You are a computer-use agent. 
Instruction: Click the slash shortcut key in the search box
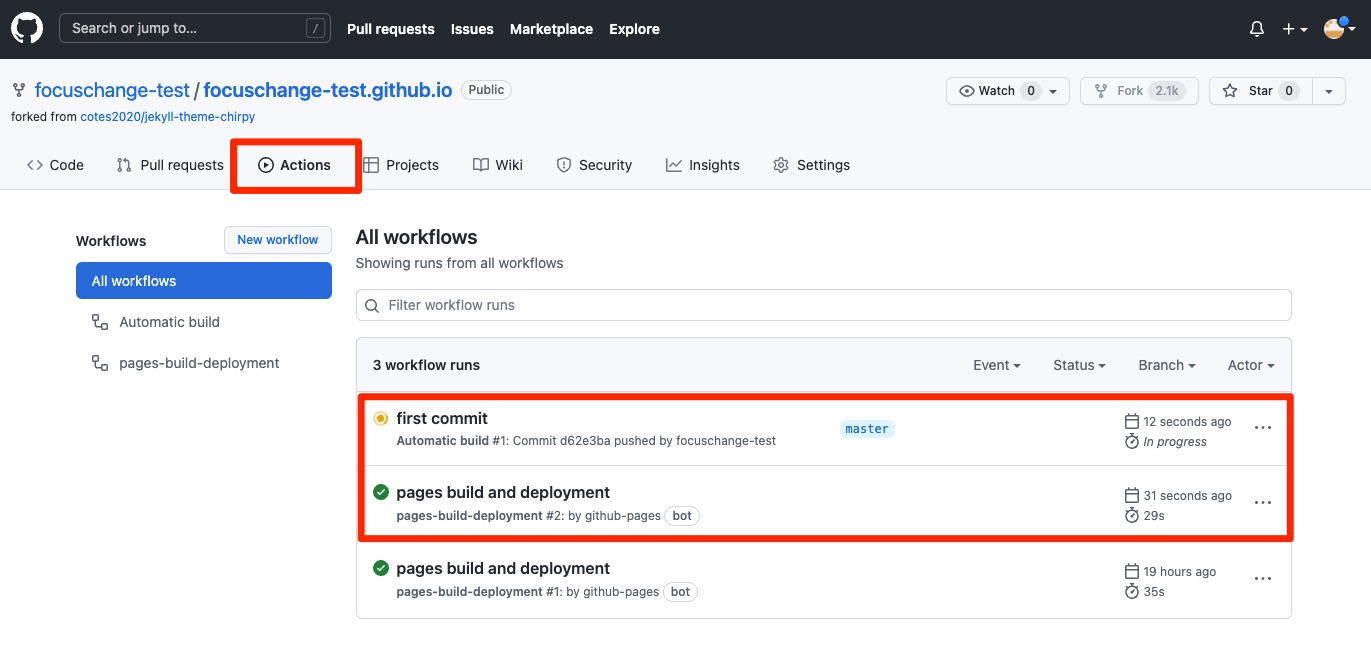point(317,29)
